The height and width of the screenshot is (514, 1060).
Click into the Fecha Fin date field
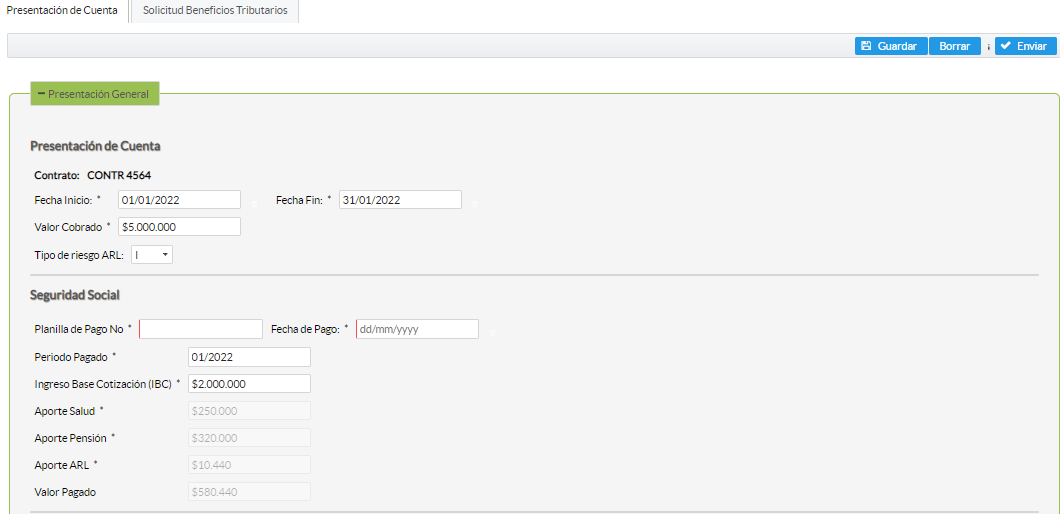400,200
